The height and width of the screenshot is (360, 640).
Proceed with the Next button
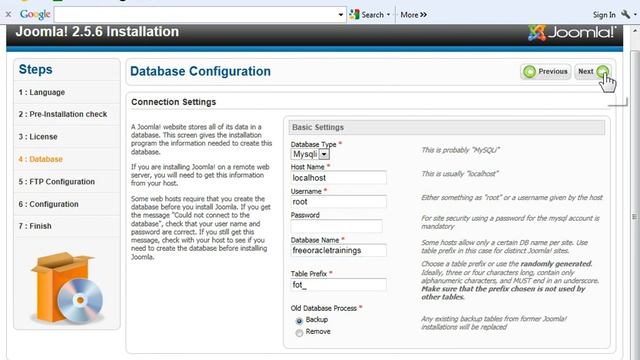point(593,71)
